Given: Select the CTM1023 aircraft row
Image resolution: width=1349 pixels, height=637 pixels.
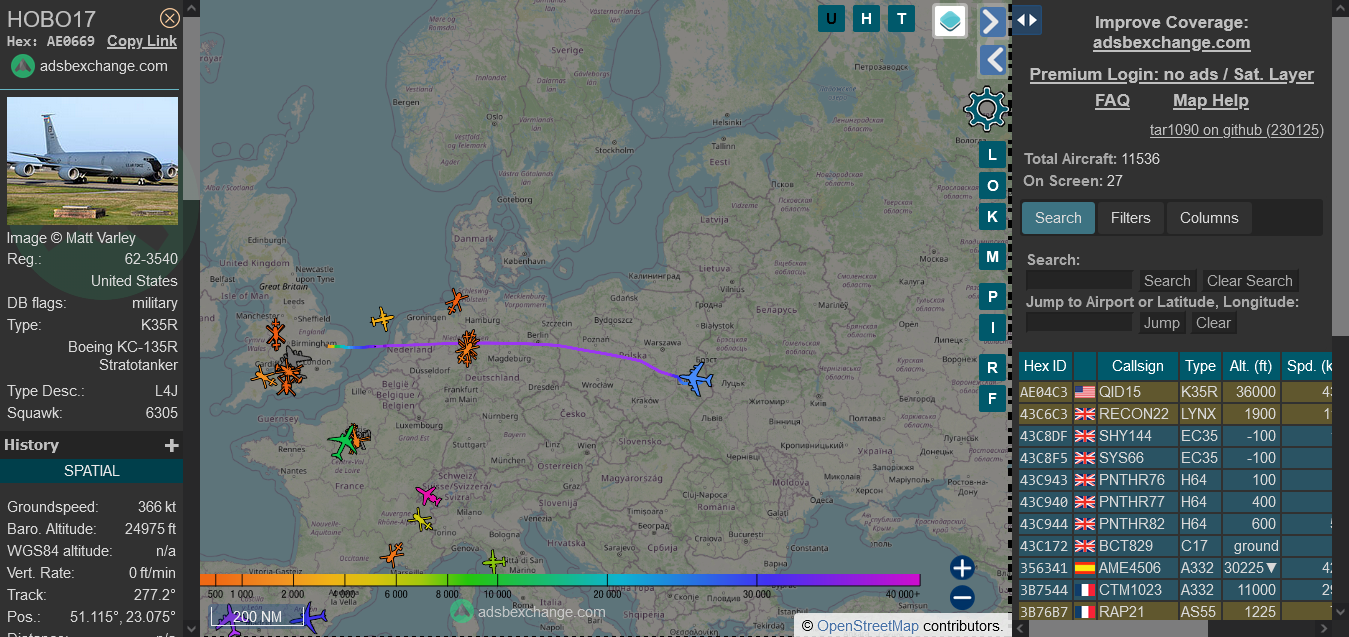Looking at the screenshot, I should 1175,590.
